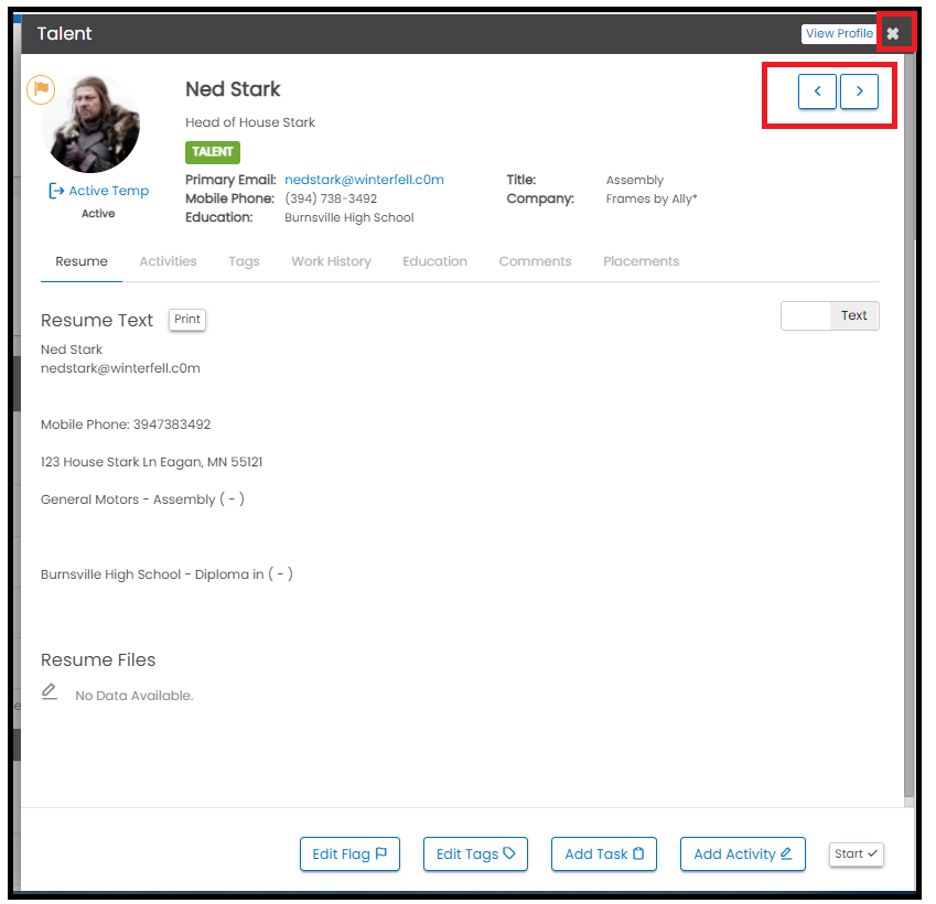The image size is (936, 904).
Task: Select the Mobile Phone number (394) 738-3492
Action: [331, 199]
